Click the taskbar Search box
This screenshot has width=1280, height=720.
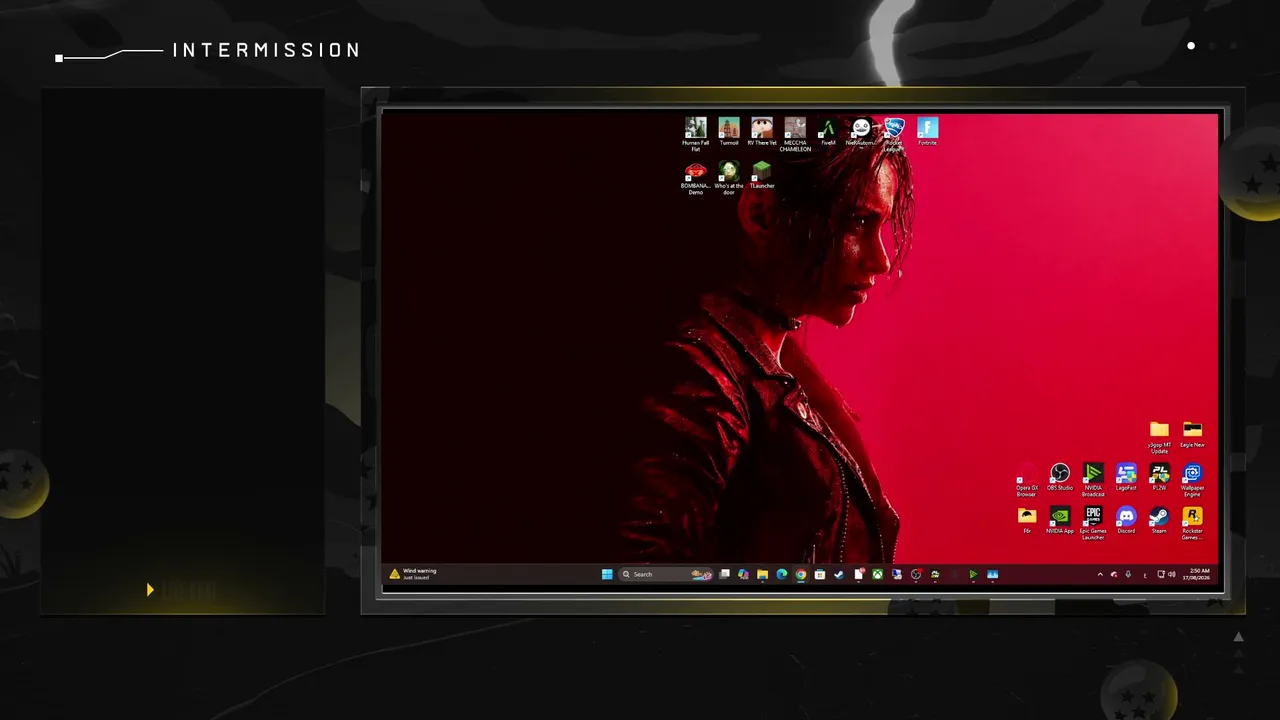(x=667, y=574)
